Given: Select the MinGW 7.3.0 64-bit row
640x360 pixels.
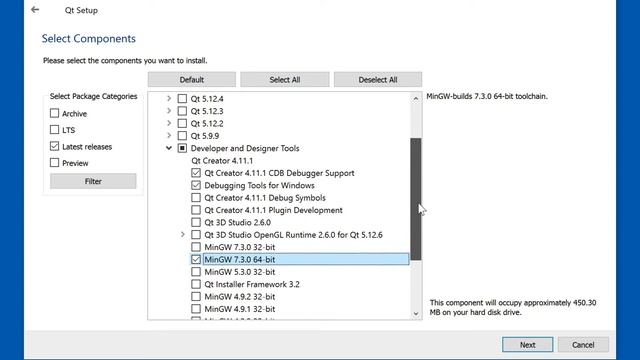Looking at the screenshot, I should click(306, 259).
